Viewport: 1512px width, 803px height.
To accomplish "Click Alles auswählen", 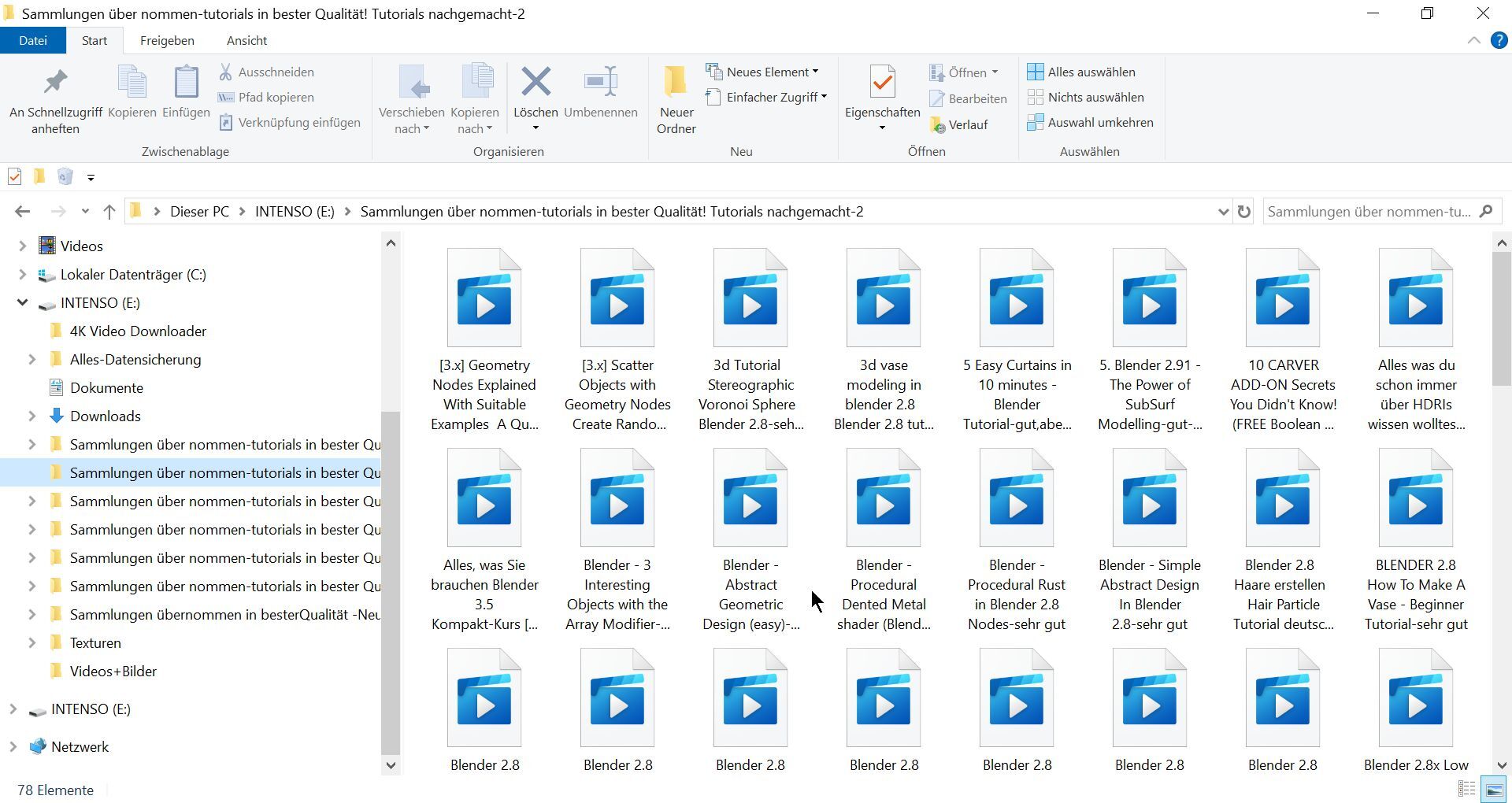I will [x=1081, y=72].
